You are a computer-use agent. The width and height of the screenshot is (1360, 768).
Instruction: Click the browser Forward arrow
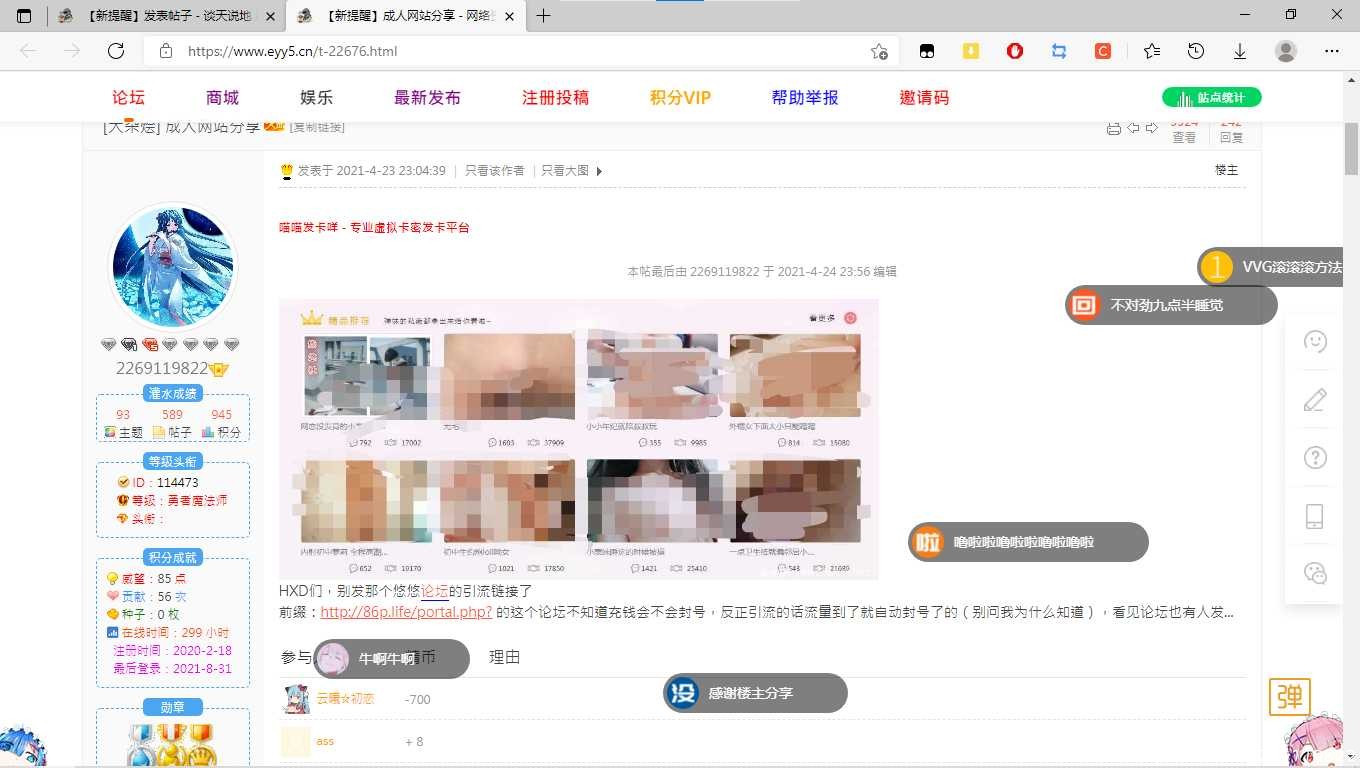point(72,51)
